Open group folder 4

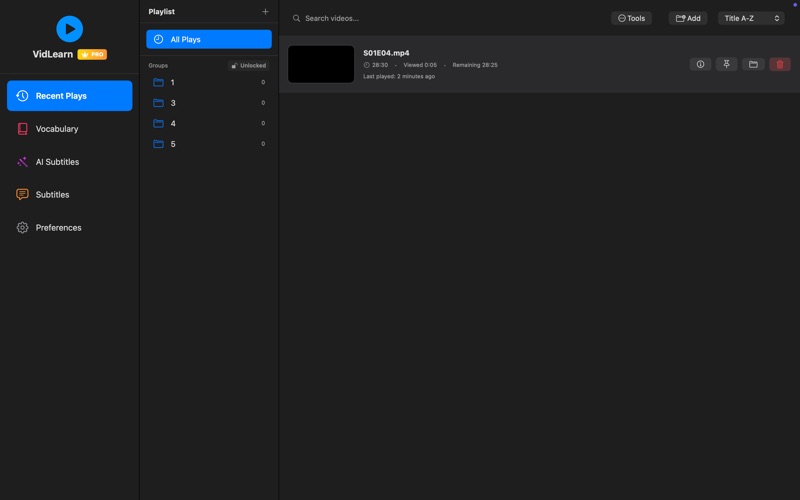(x=209, y=123)
